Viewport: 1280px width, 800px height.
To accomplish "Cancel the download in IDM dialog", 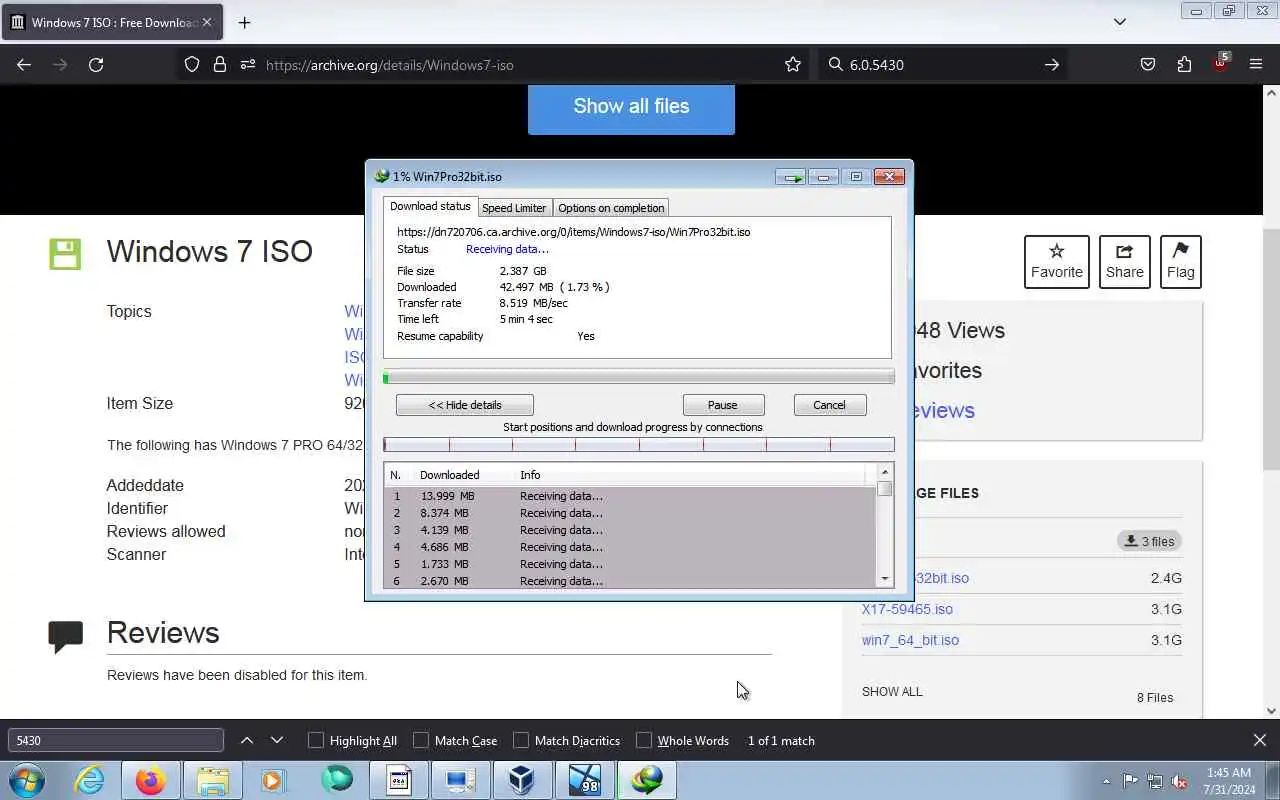I will pos(829,405).
